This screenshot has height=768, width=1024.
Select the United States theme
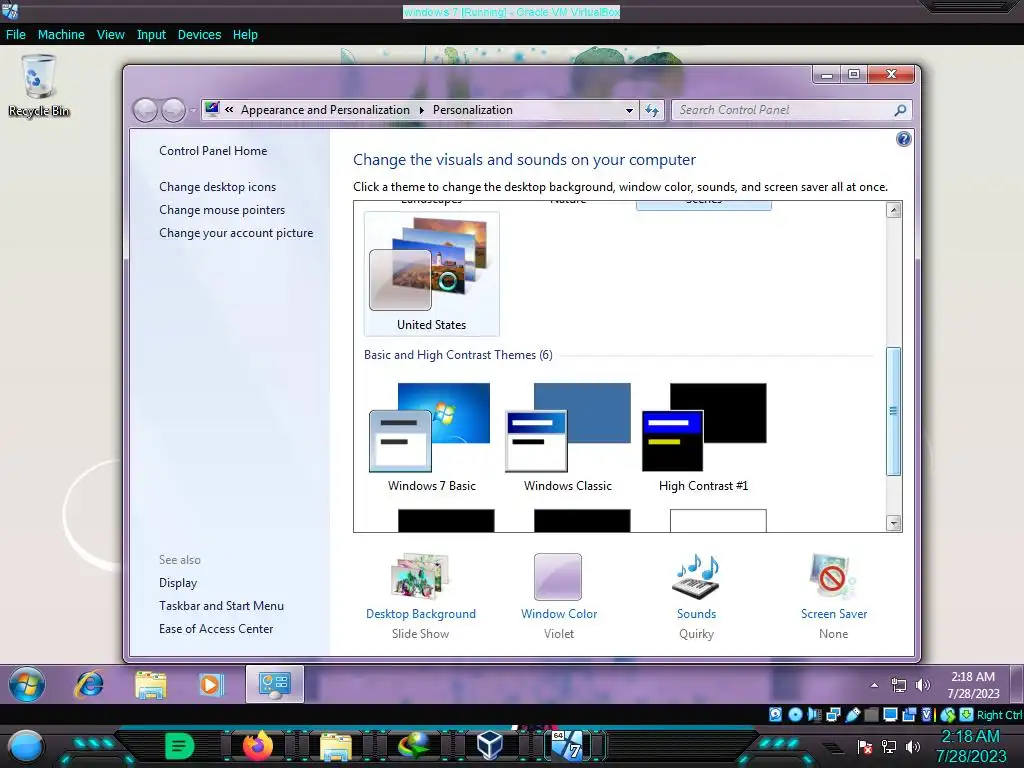click(x=432, y=274)
